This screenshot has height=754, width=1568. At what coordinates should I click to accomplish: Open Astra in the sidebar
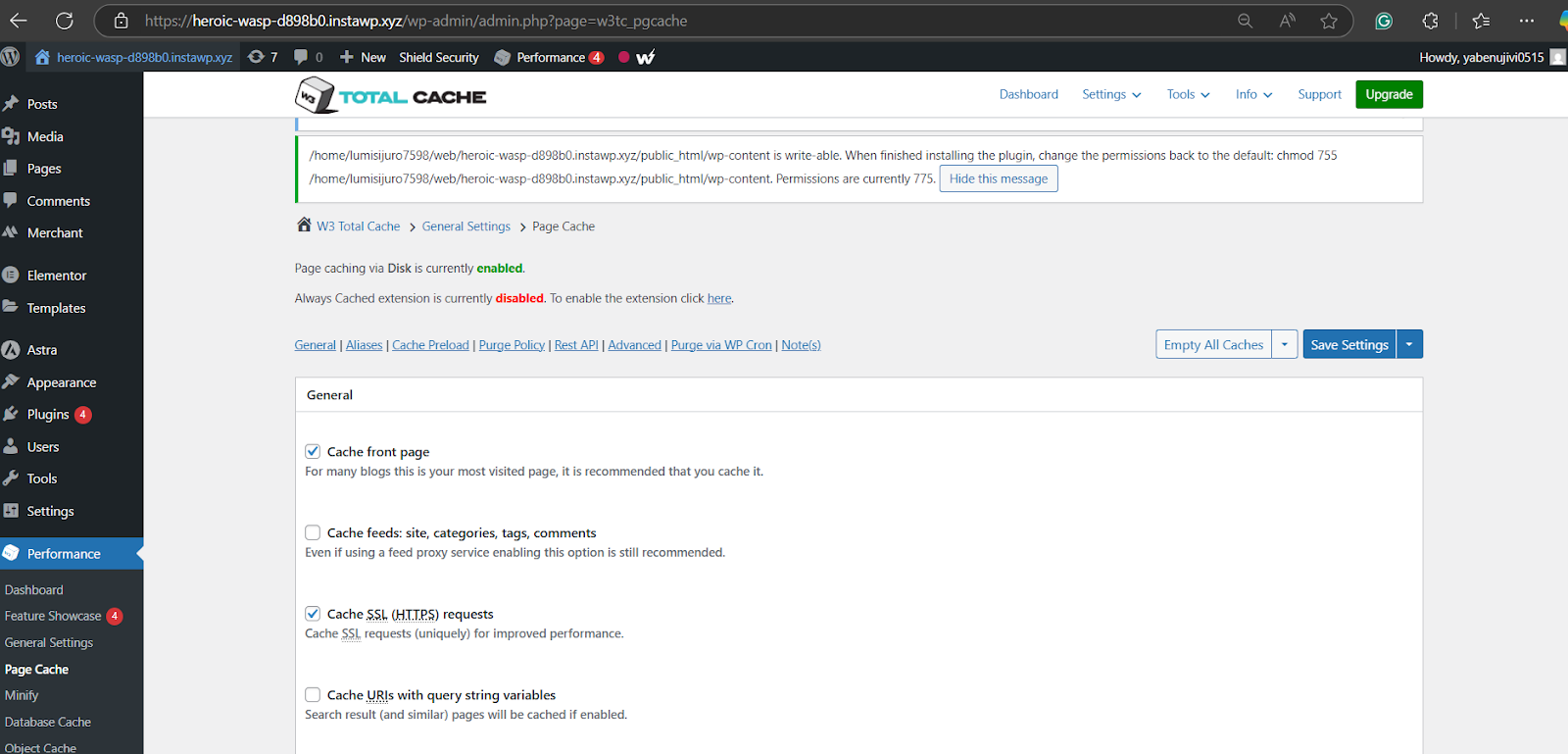click(42, 350)
